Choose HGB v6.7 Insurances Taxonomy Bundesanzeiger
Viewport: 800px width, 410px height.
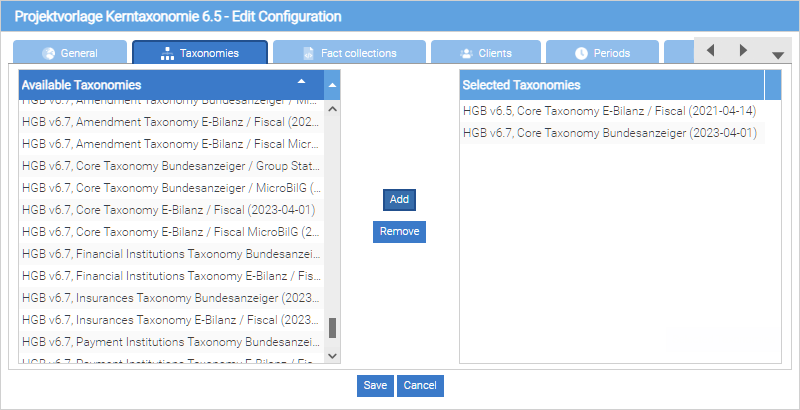coord(170,298)
